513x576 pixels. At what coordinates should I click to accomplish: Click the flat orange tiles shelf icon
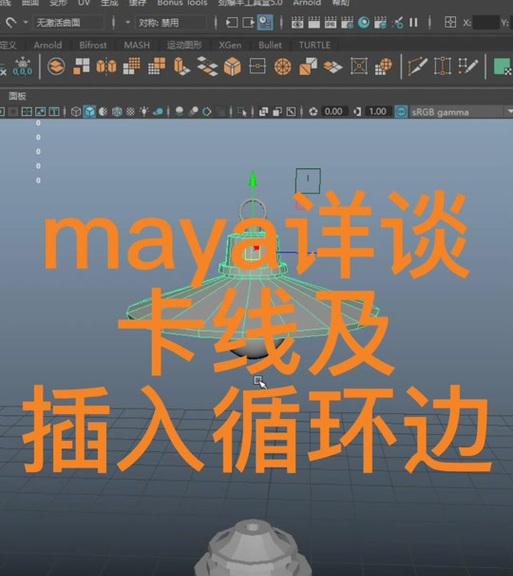pyautogui.click(x=333, y=67)
